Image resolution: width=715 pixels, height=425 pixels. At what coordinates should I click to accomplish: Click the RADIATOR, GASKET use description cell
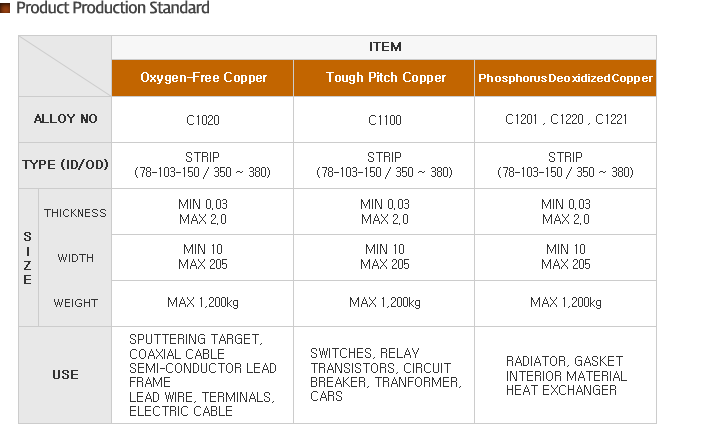565,375
